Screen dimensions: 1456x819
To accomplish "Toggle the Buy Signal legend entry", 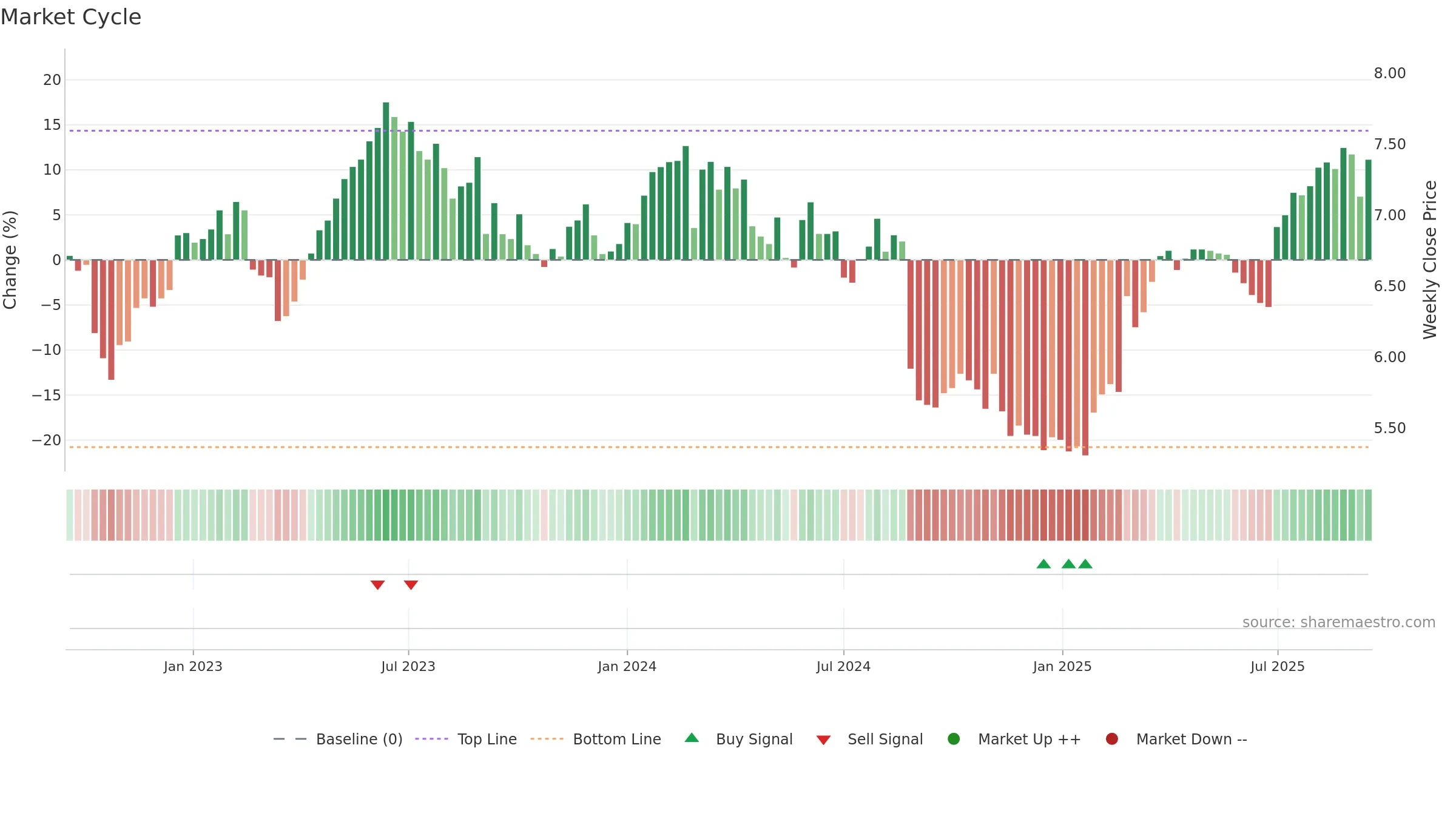I will click(x=738, y=739).
